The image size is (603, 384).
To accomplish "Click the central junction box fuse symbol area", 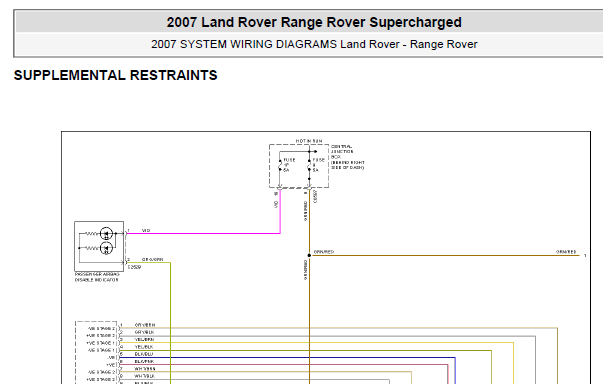I will (x=299, y=166).
